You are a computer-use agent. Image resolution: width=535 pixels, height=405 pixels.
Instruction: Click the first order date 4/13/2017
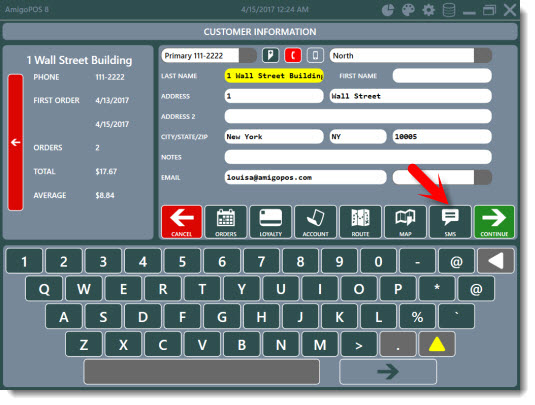coord(112,100)
